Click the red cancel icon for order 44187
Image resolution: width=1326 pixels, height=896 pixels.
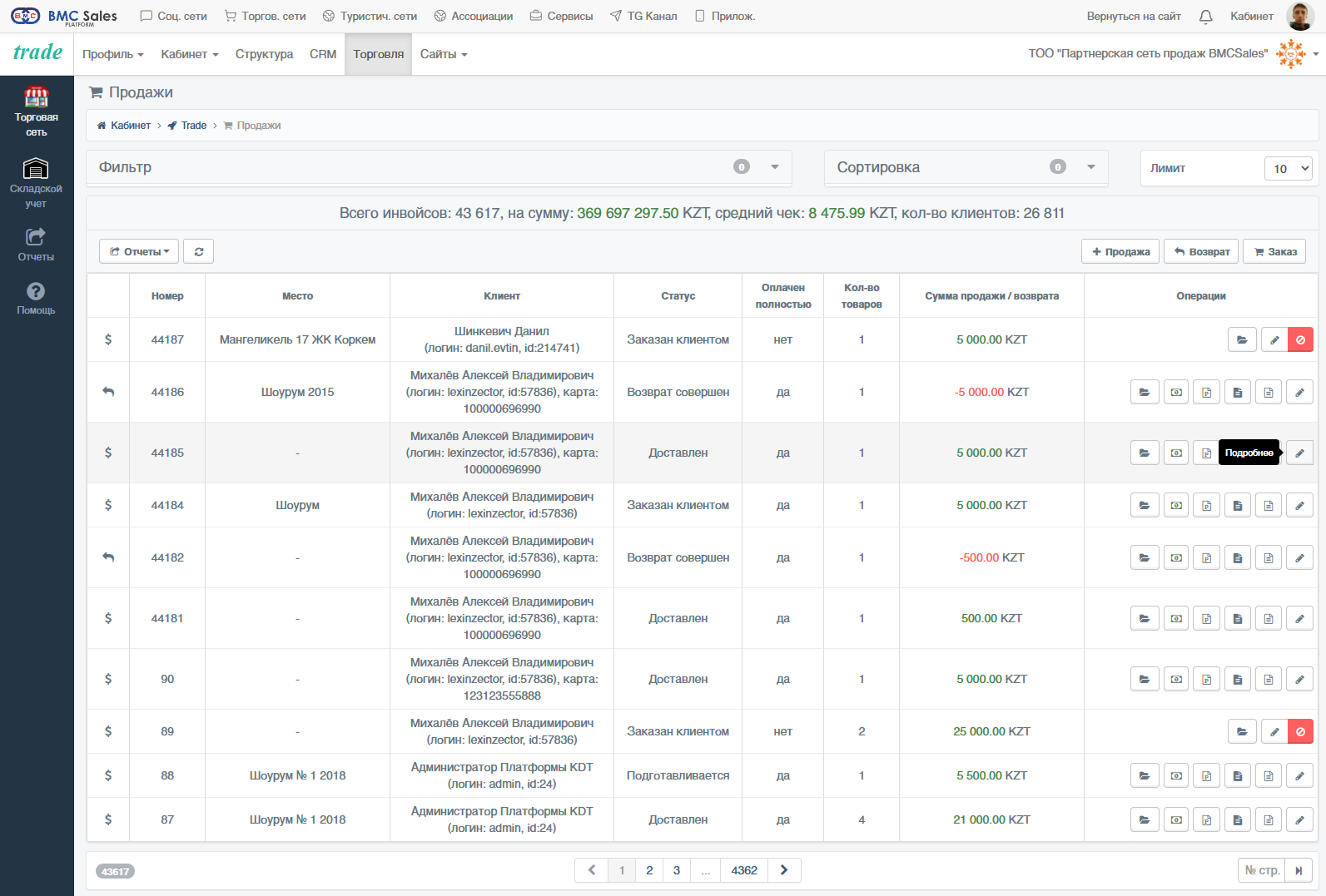pos(1300,339)
